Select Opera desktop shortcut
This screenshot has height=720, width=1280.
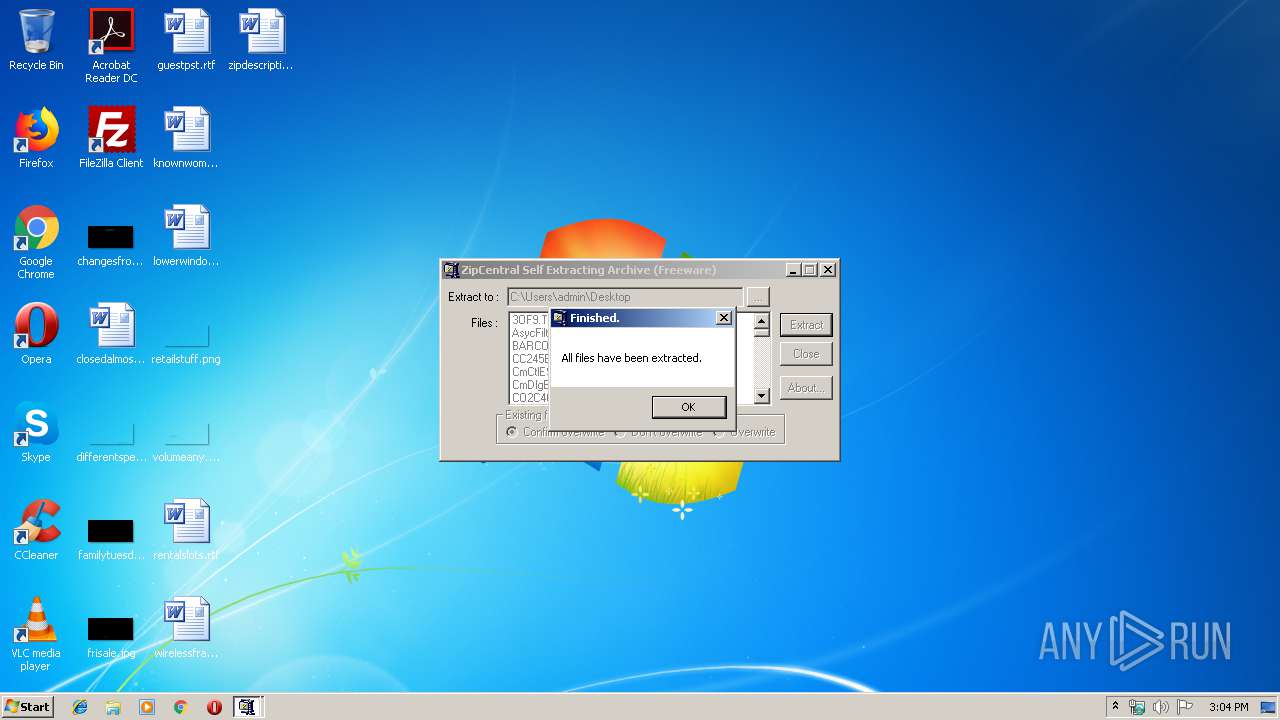36,334
